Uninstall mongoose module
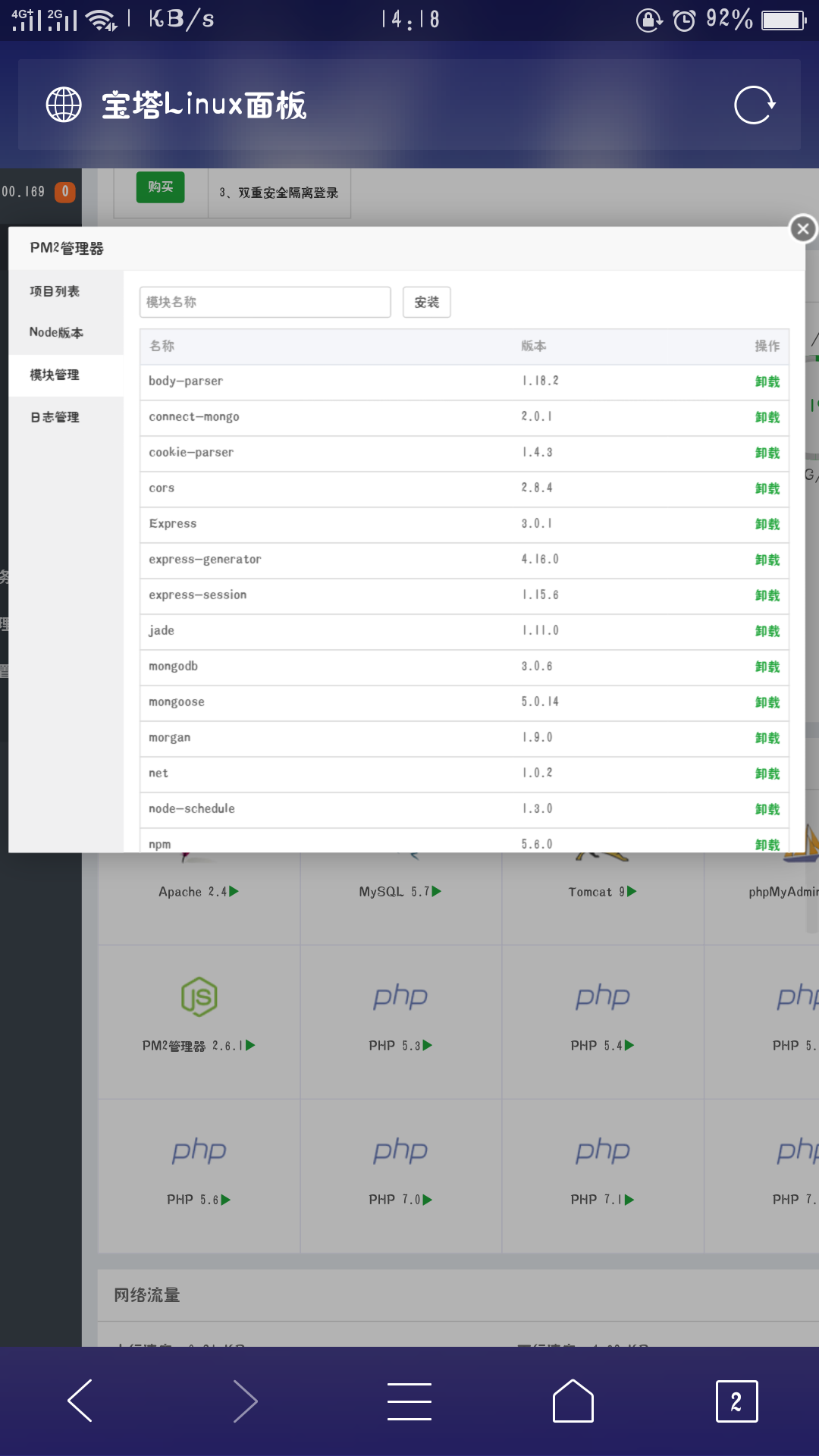819x1456 pixels. pos(767,702)
